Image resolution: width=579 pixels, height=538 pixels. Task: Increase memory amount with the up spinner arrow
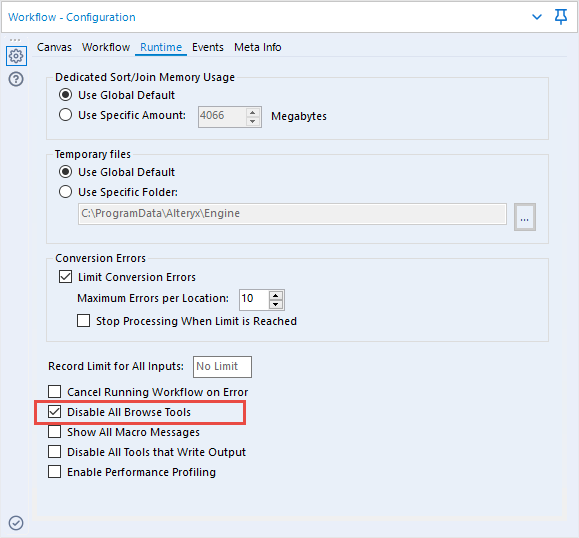click(x=253, y=113)
